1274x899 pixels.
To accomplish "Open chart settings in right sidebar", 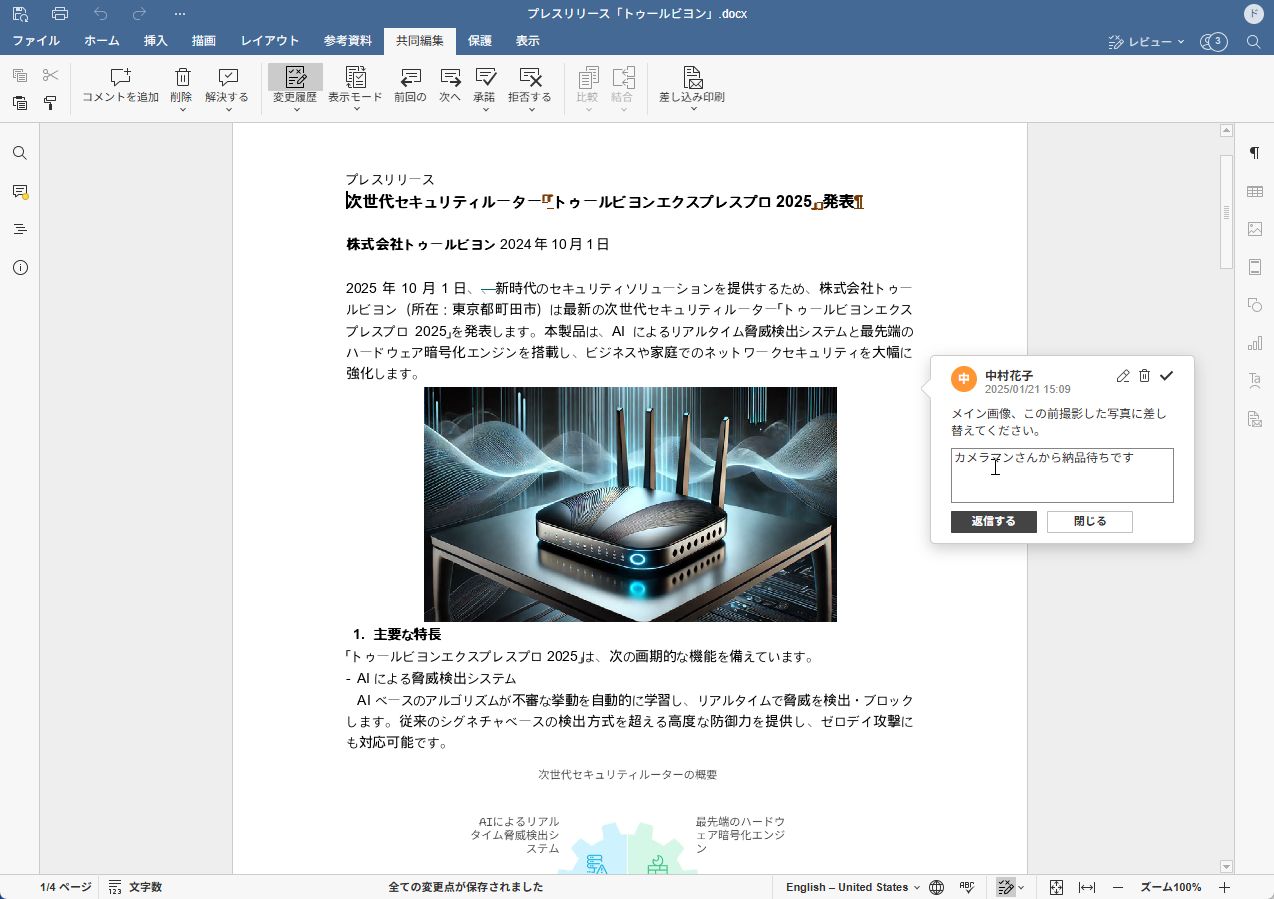I will pyautogui.click(x=1254, y=343).
